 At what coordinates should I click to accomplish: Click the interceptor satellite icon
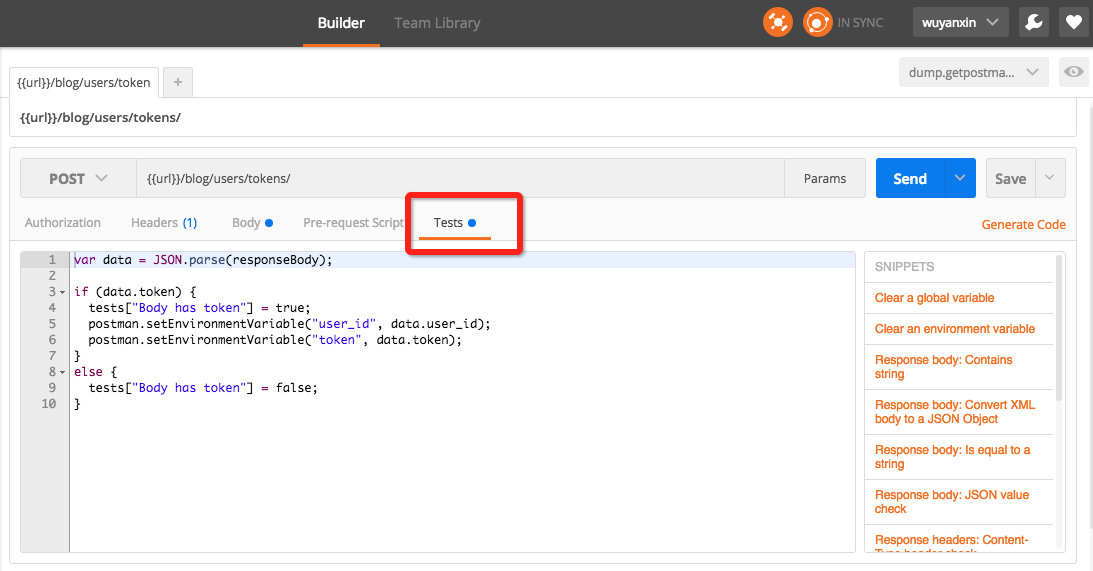coord(777,22)
